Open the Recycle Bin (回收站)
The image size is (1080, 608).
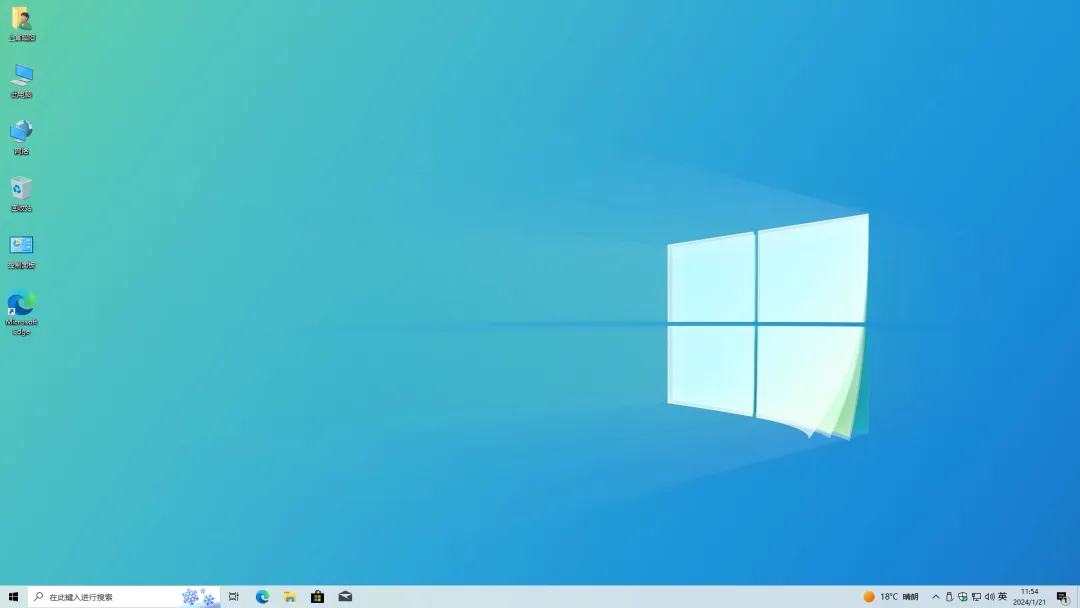22,190
